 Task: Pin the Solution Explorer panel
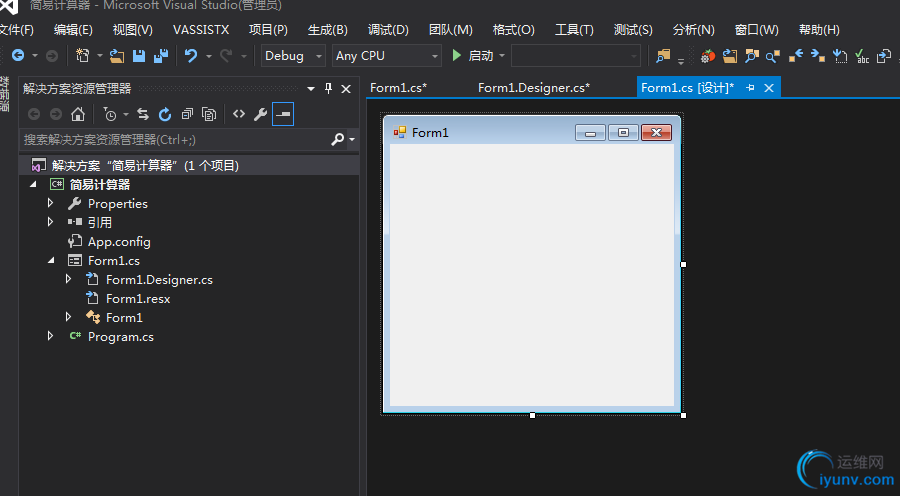(328, 88)
